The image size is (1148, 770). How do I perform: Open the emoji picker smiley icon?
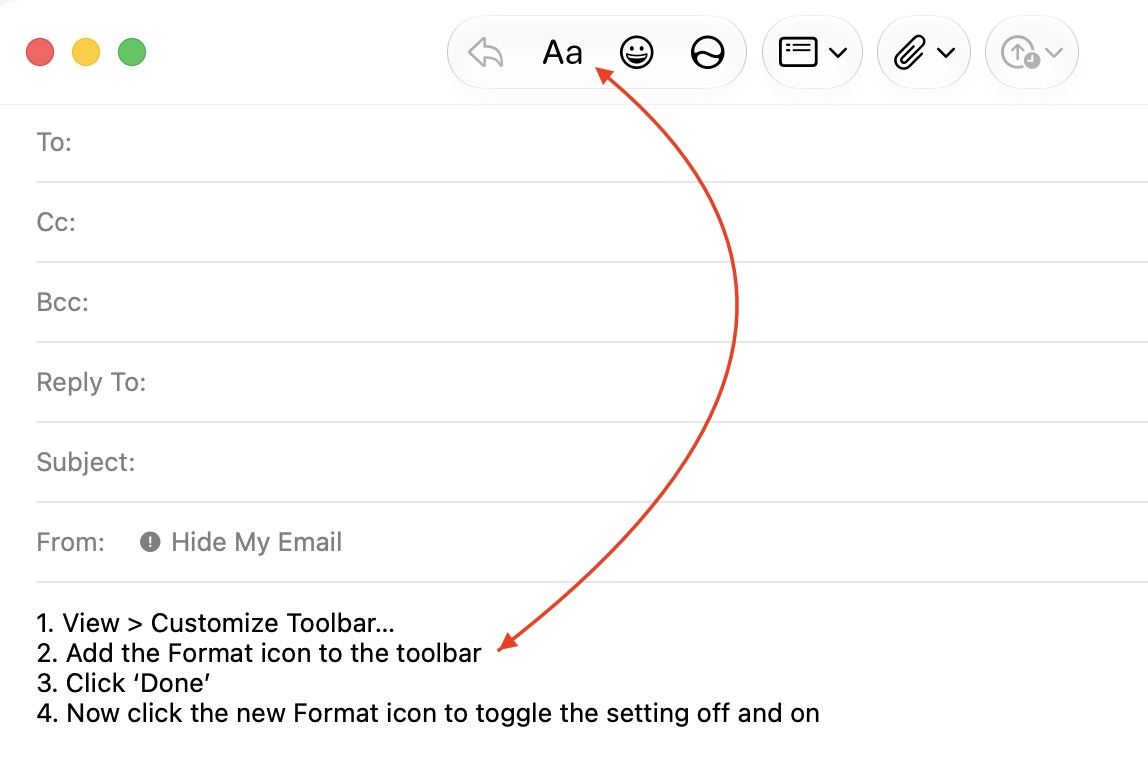(x=636, y=53)
